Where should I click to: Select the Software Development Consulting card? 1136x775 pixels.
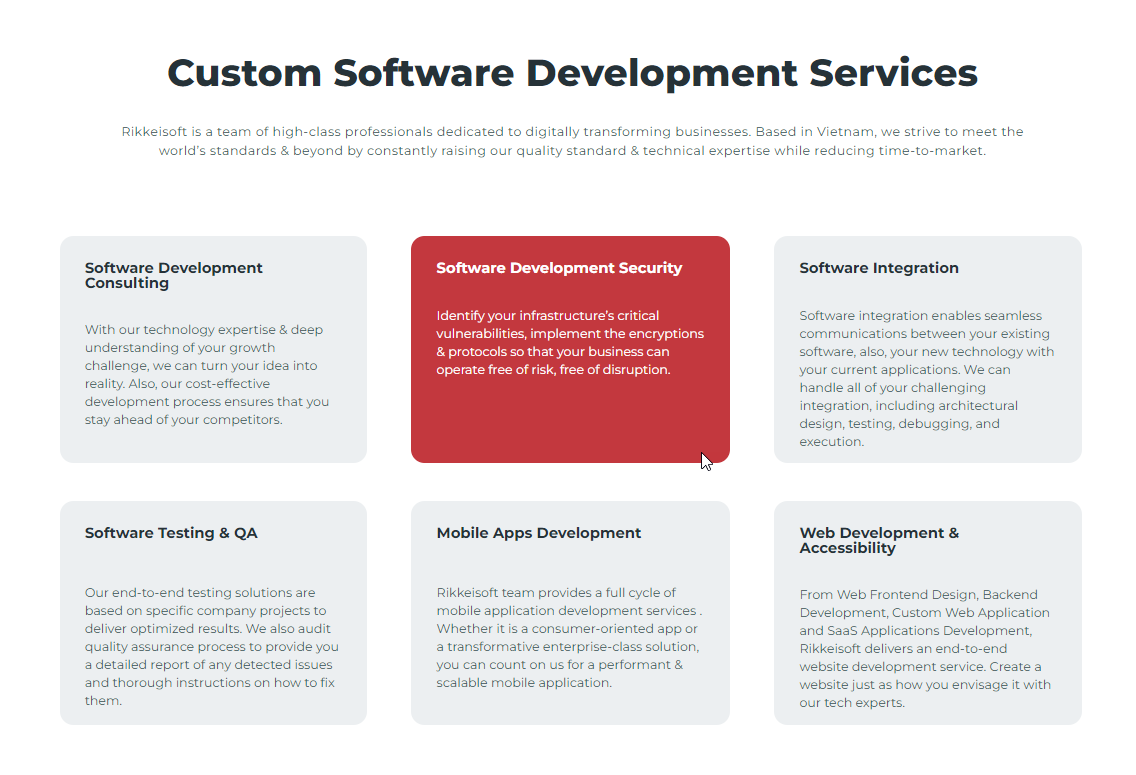pyautogui.click(x=213, y=349)
